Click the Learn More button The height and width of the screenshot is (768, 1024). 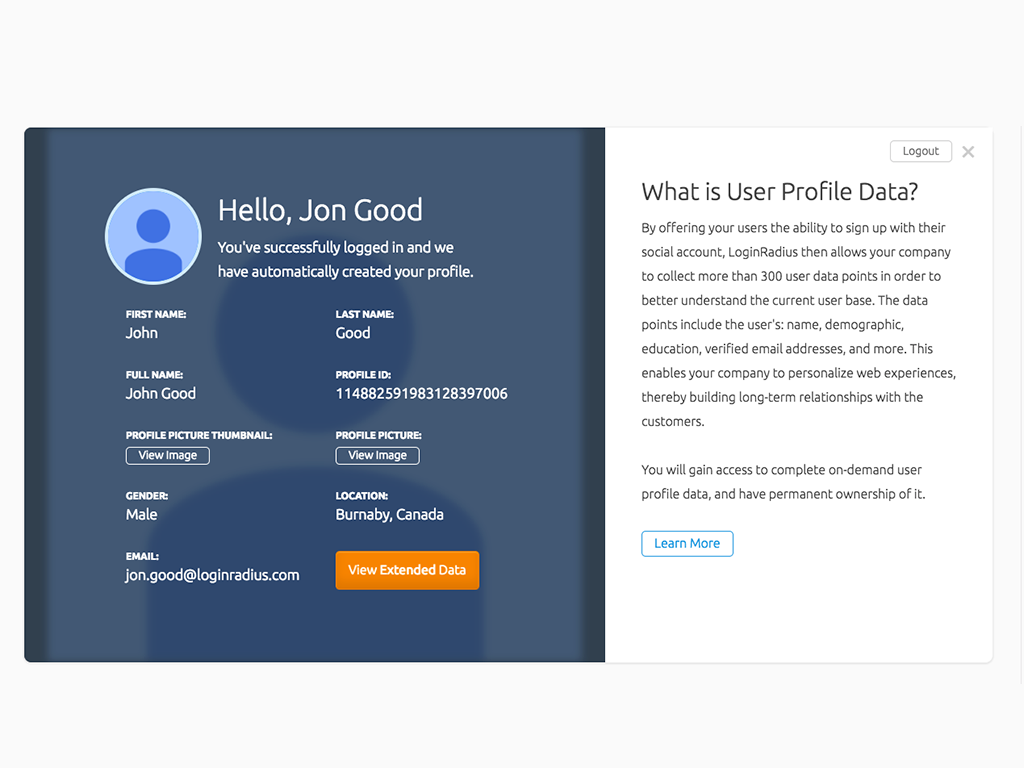tap(687, 544)
